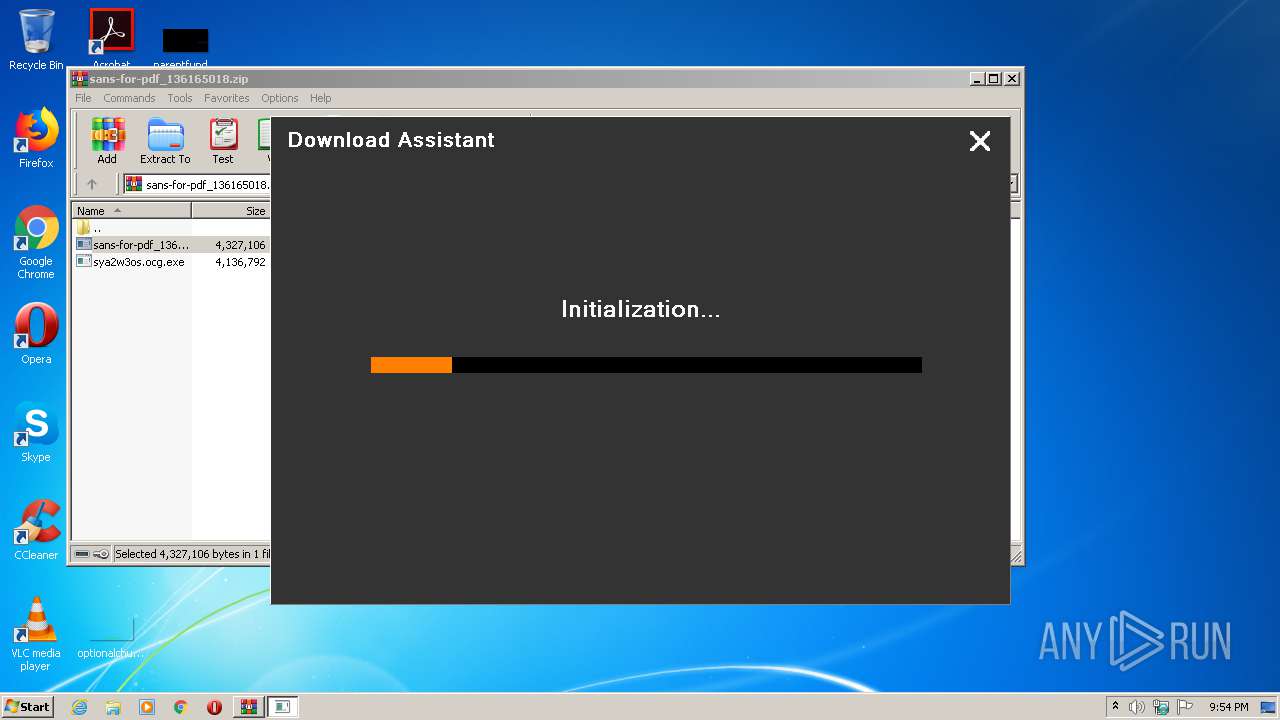Click the 9:54 PM taskbar clock
Viewport: 1280px width, 720px height.
point(1228,707)
